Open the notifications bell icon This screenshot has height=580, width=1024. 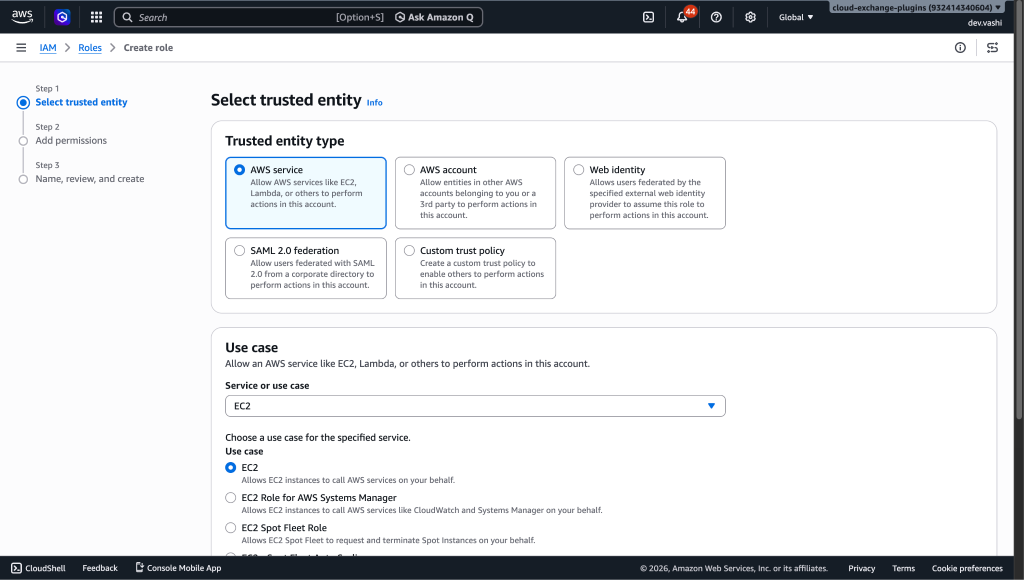click(x=682, y=17)
